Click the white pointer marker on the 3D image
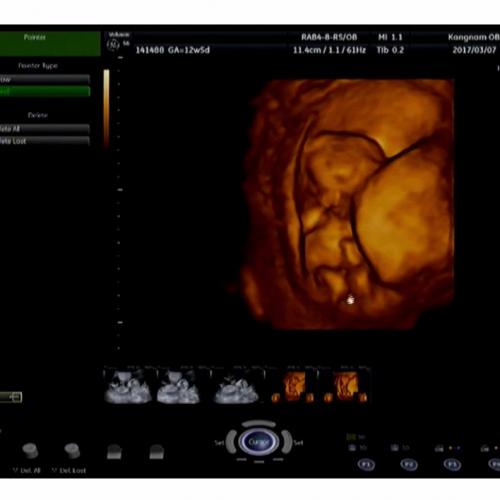Image resolution: width=500 pixels, height=500 pixels. coord(350,300)
